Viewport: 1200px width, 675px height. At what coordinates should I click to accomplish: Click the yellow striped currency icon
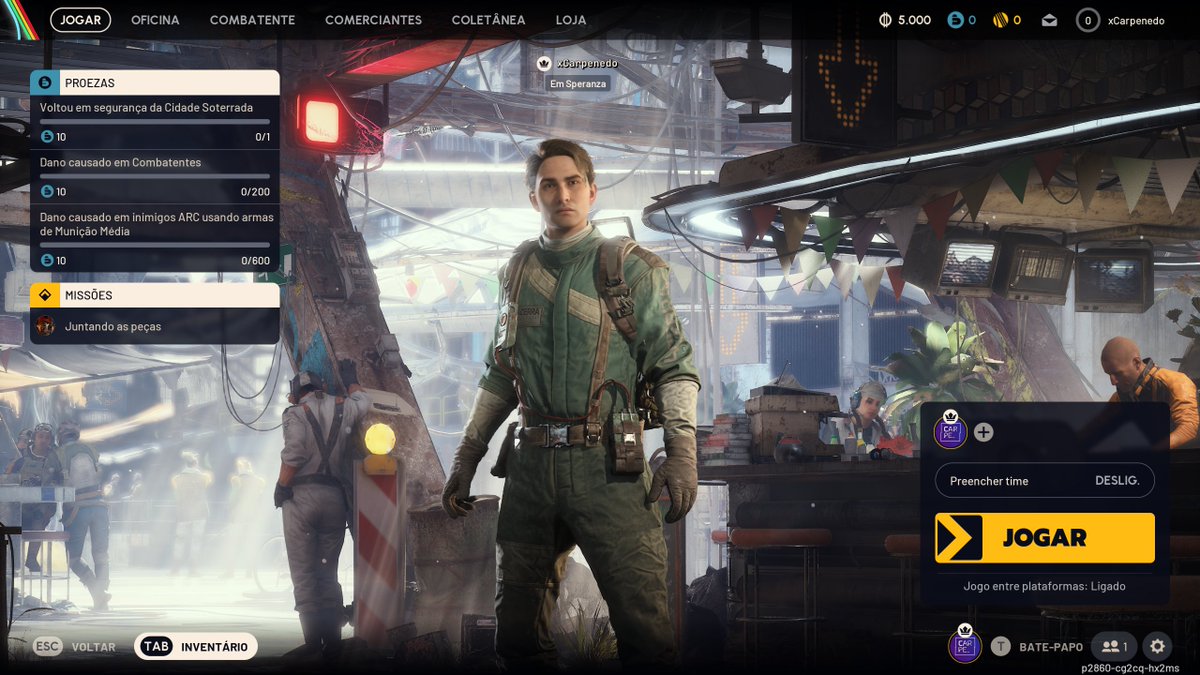(x=1000, y=20)
